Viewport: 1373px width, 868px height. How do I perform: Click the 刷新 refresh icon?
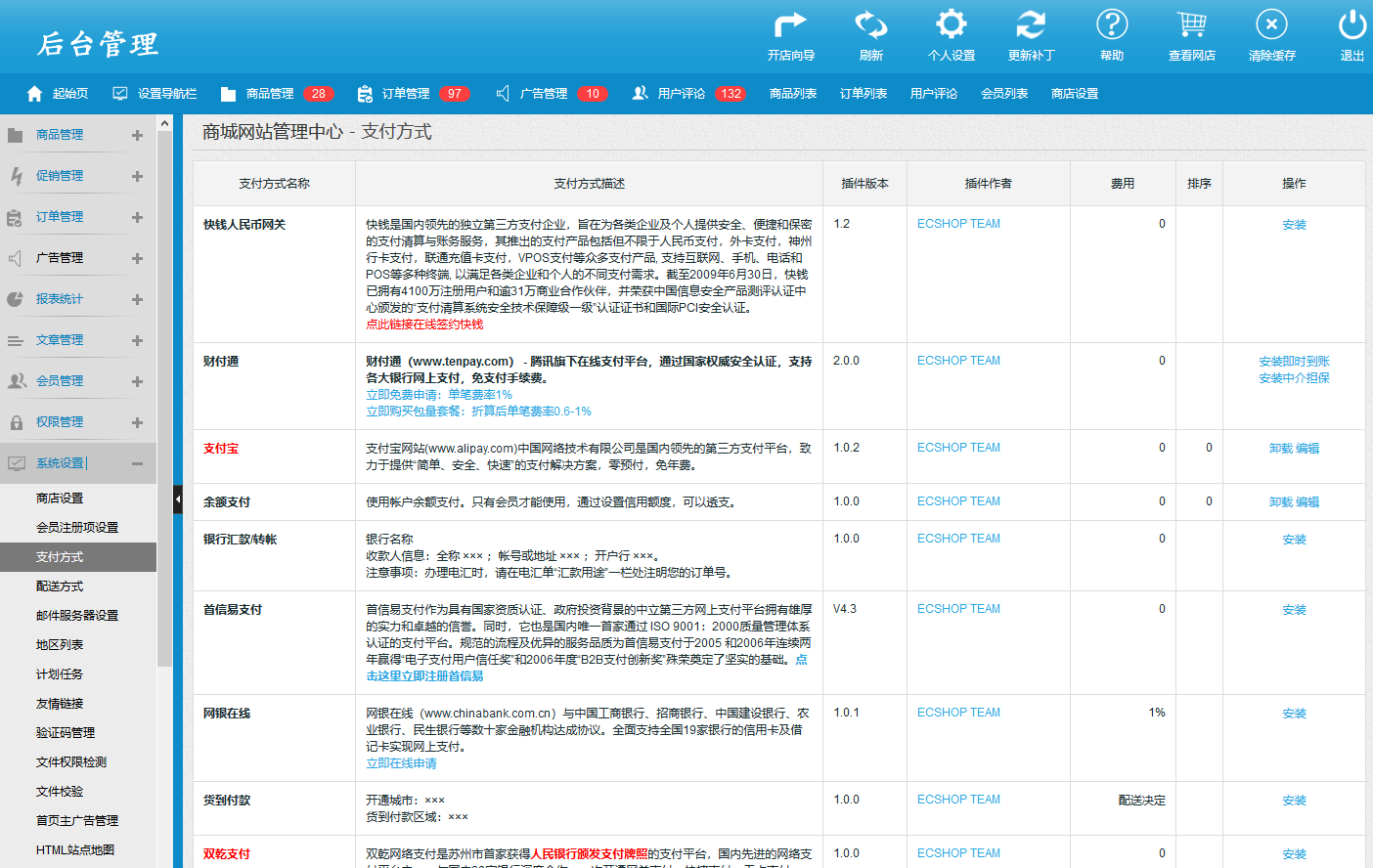(x=870, y=24)
